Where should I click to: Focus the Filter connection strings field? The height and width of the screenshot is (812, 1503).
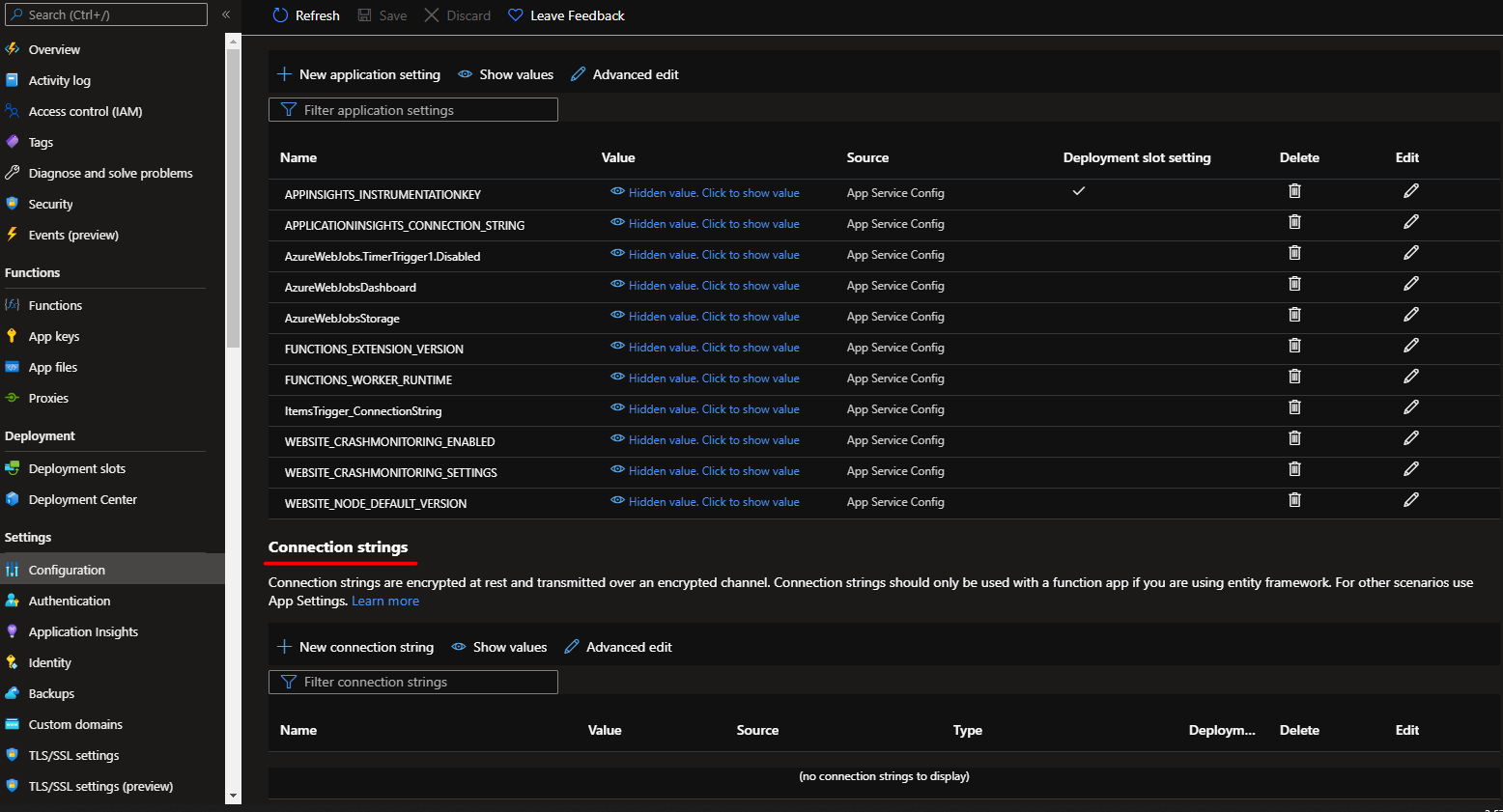tap(413, 682)
